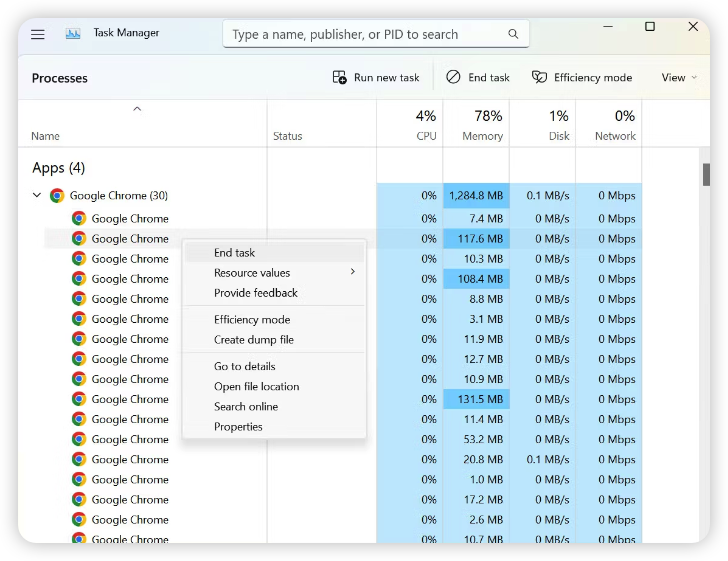728x561 pixels.
Task: Open Properties from the context menu
Action: (x=274, y=426)
